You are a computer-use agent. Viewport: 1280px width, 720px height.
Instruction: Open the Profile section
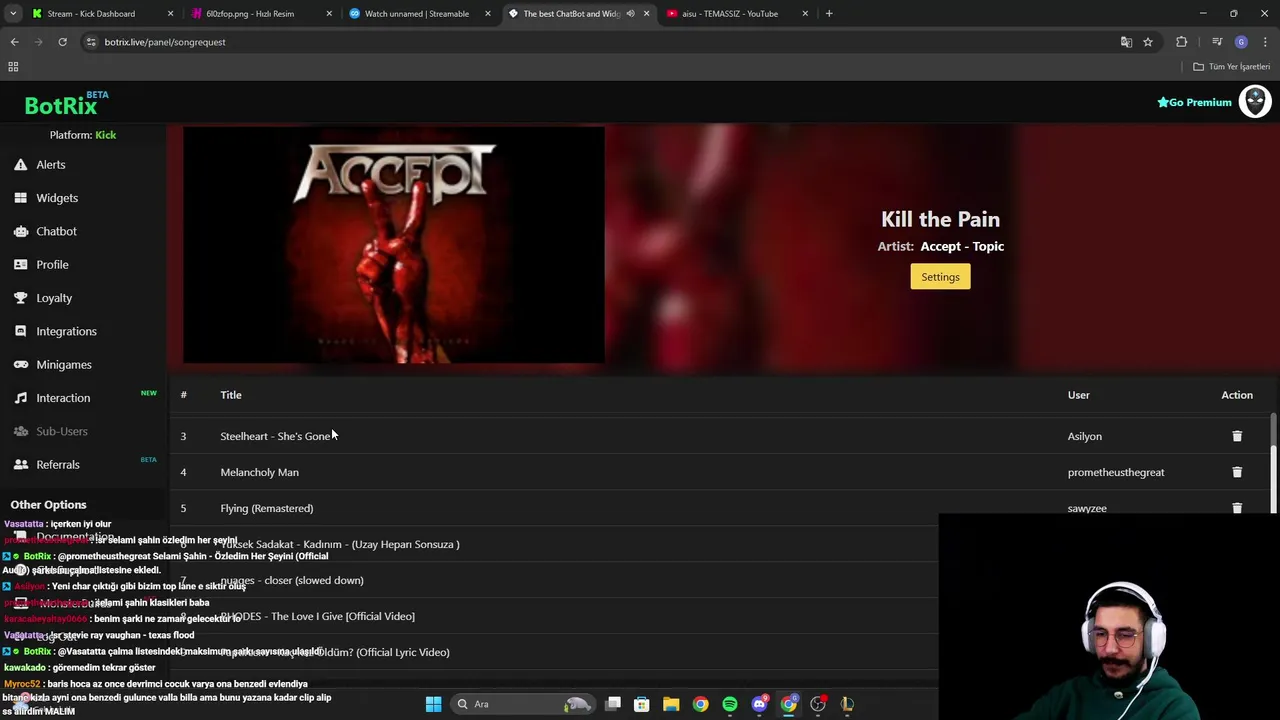pyautogui.click(x=52, y=265)
